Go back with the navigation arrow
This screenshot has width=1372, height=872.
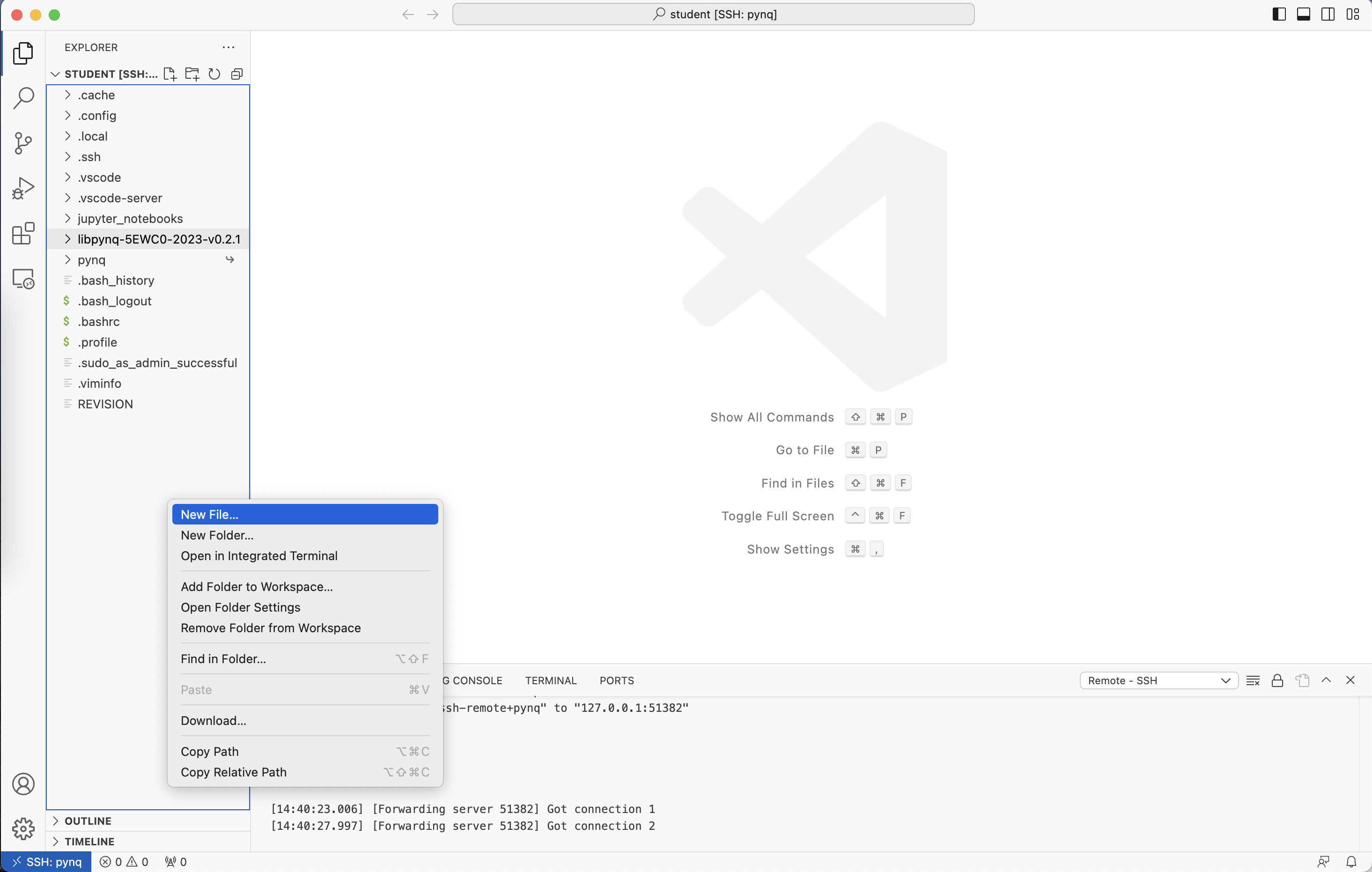[408, 14]
